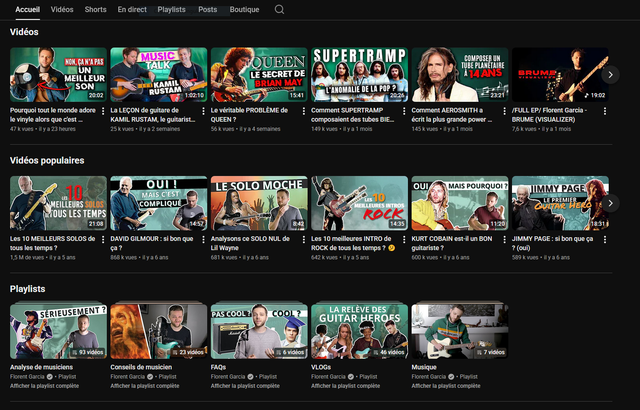The image size is (640, 410).
Task: Open Florent Garcia channel under FAQs playlist
Action: point(228,377)
